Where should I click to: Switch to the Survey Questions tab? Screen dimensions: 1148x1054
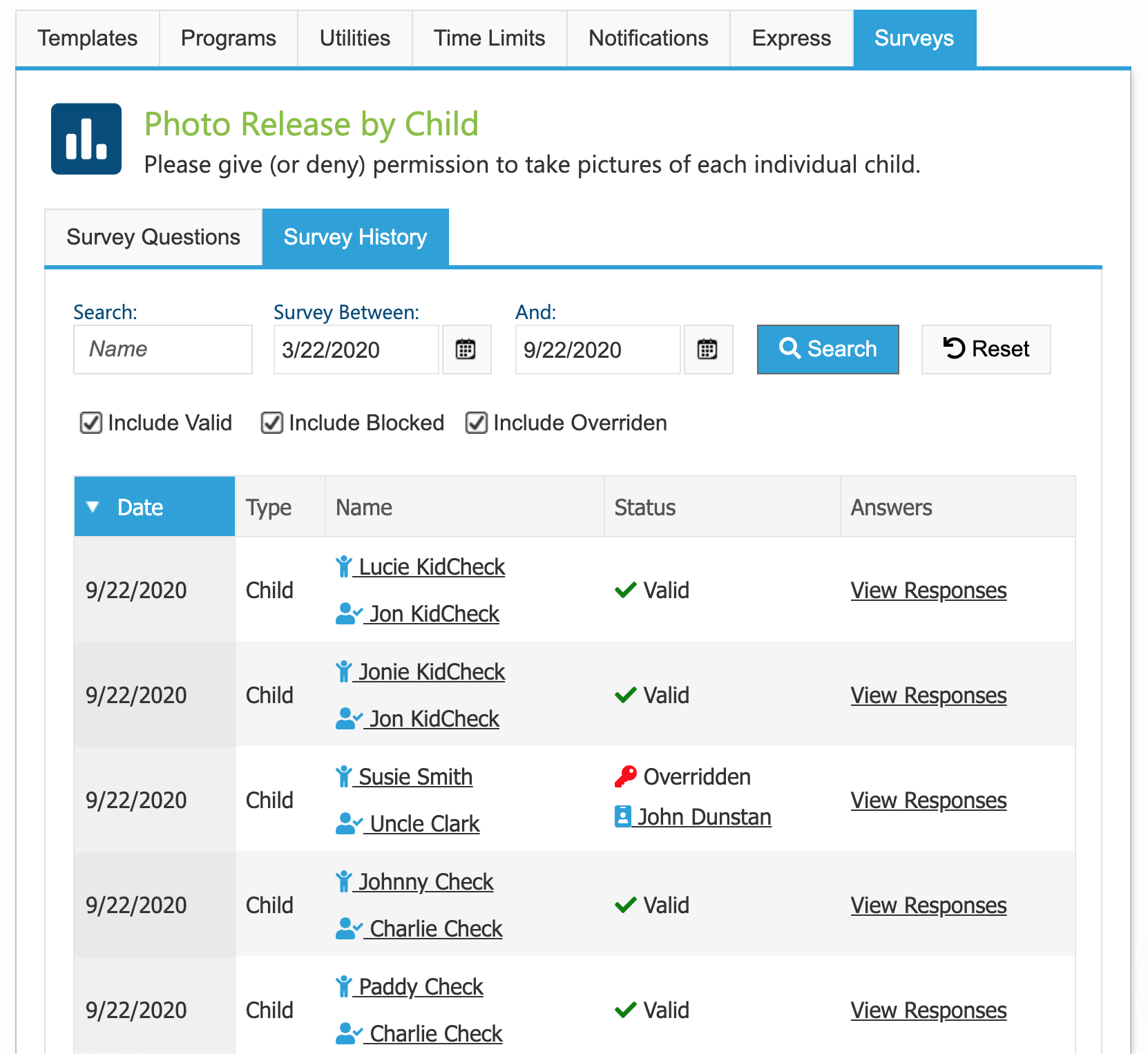pyautogui.click(x=152, y=237)
